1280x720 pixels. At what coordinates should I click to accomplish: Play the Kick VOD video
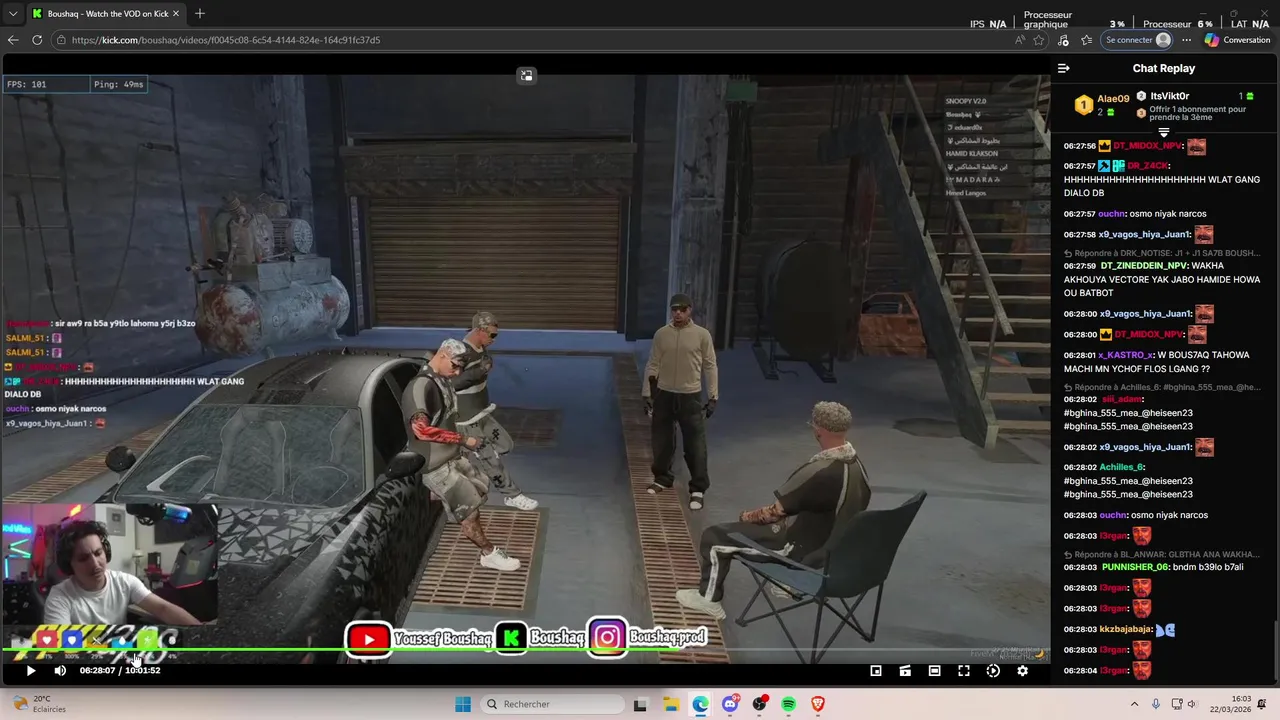(x=30, y=671)
